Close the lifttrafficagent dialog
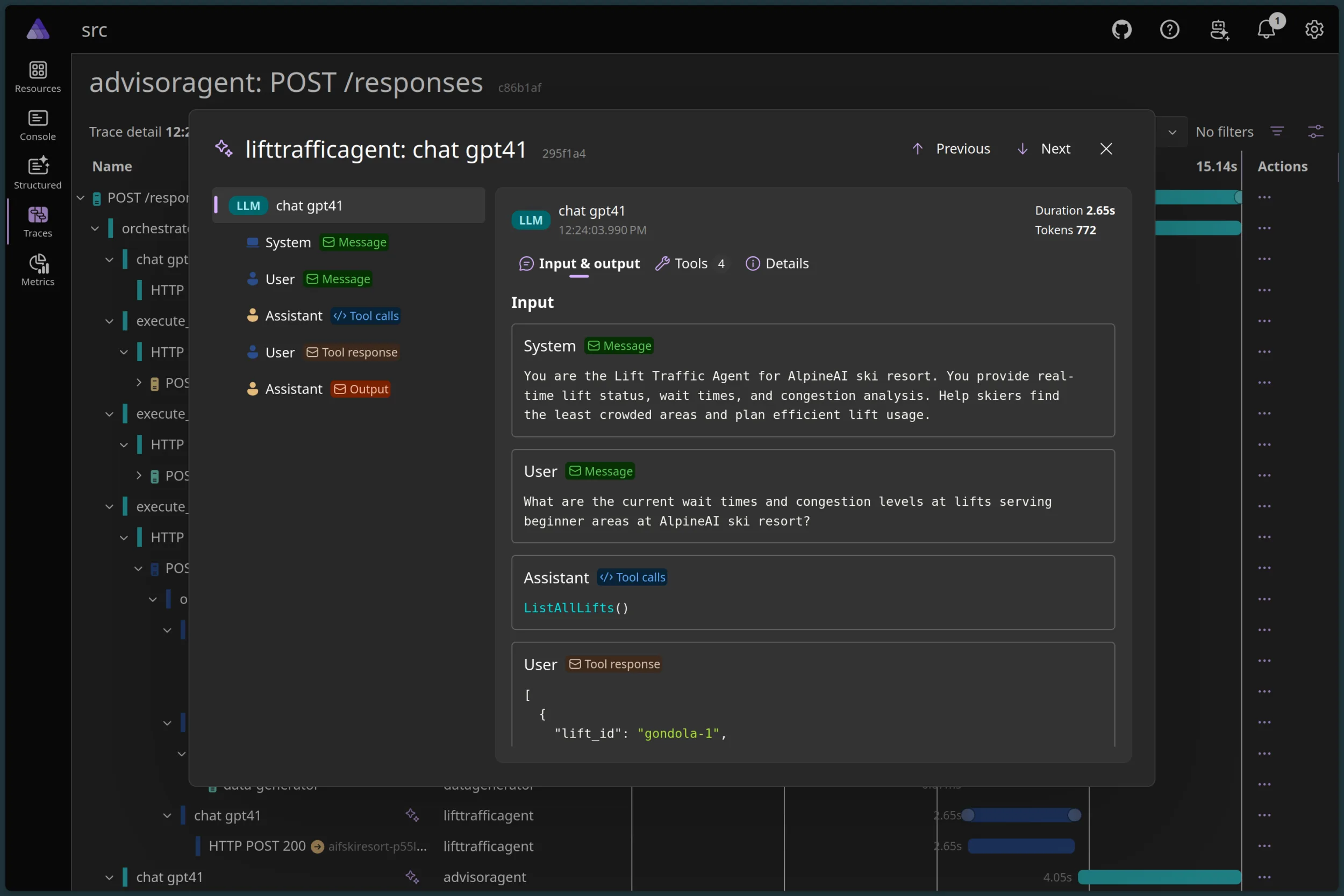The height and width of the screenshot is (896, 1344). 1106,148
